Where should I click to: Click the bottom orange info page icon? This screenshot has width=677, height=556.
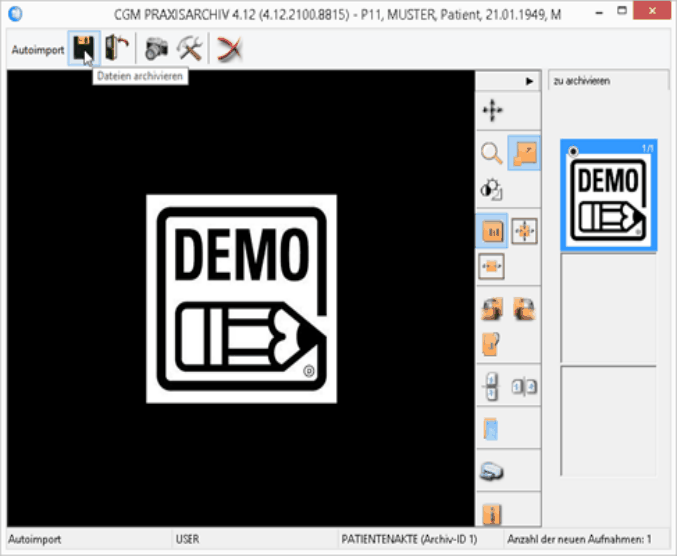pyautogui.click(x=492, y=515)
